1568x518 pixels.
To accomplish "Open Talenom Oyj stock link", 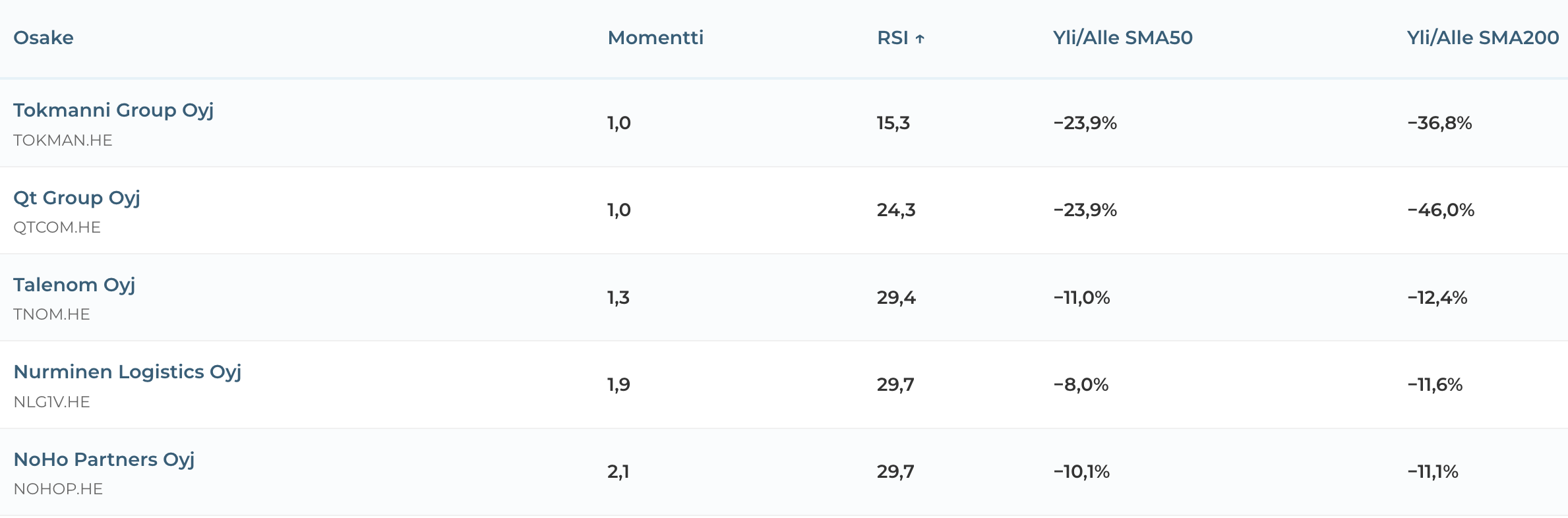I will [74, 285].
